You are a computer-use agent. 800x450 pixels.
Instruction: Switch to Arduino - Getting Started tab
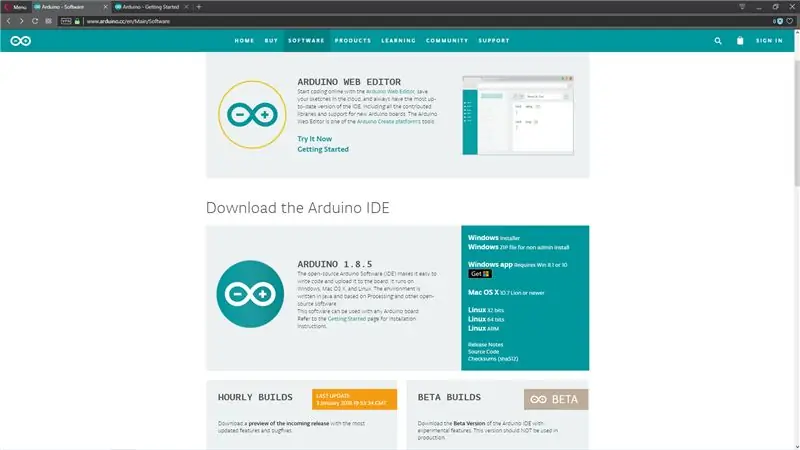point(151,7)
